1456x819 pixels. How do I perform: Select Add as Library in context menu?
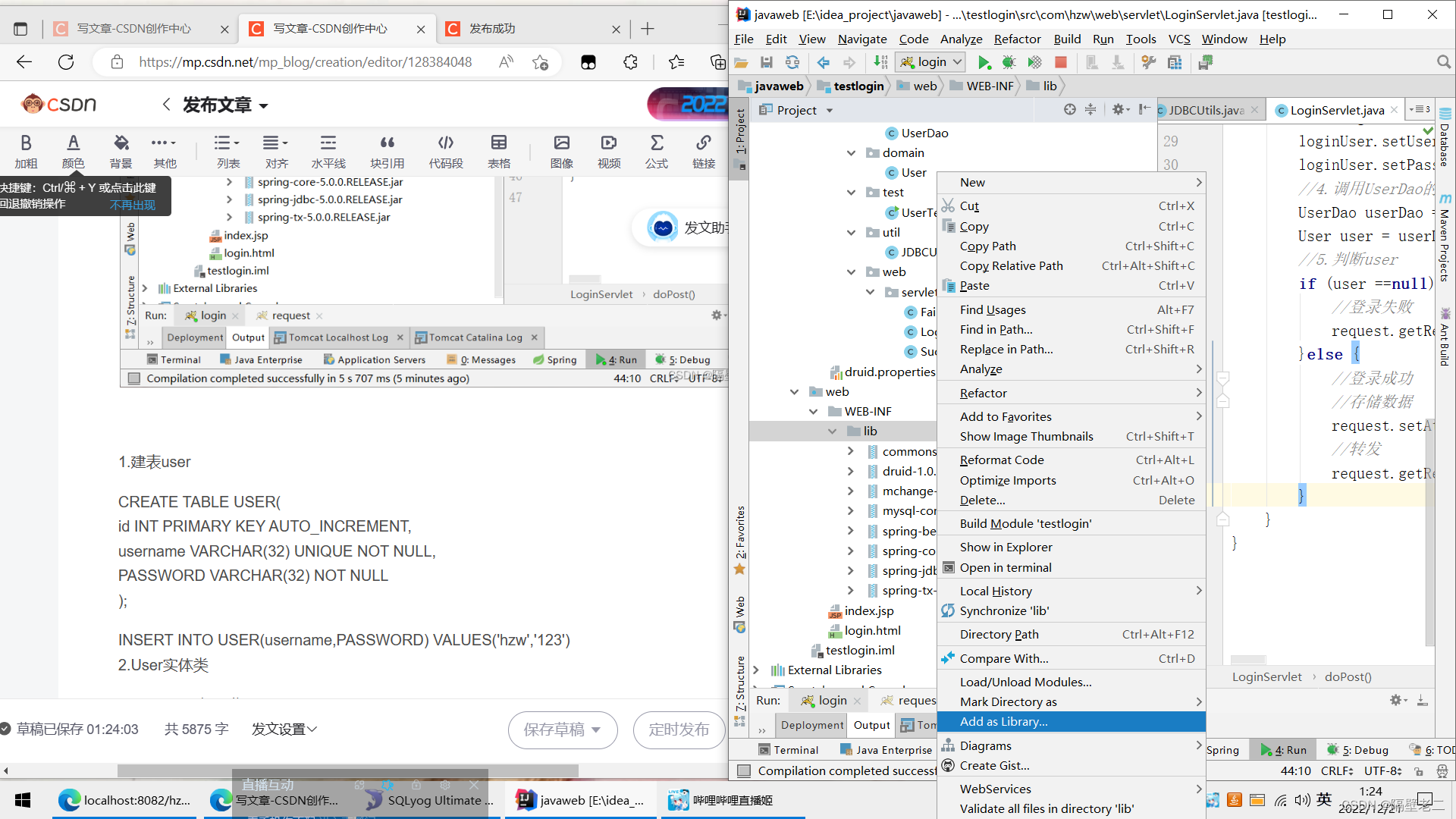point(1003,722)
